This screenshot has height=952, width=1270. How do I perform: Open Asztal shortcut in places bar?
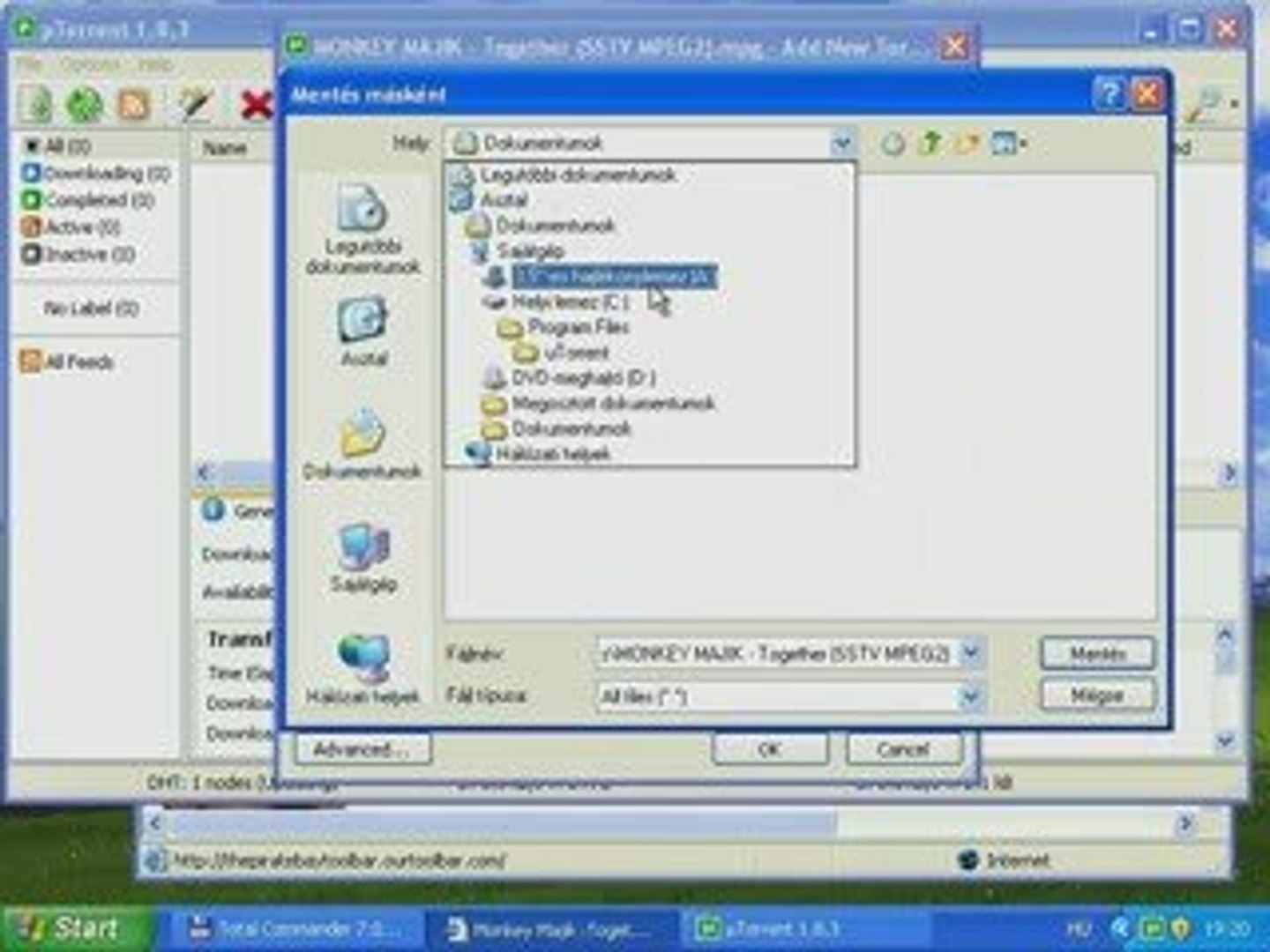362,332
